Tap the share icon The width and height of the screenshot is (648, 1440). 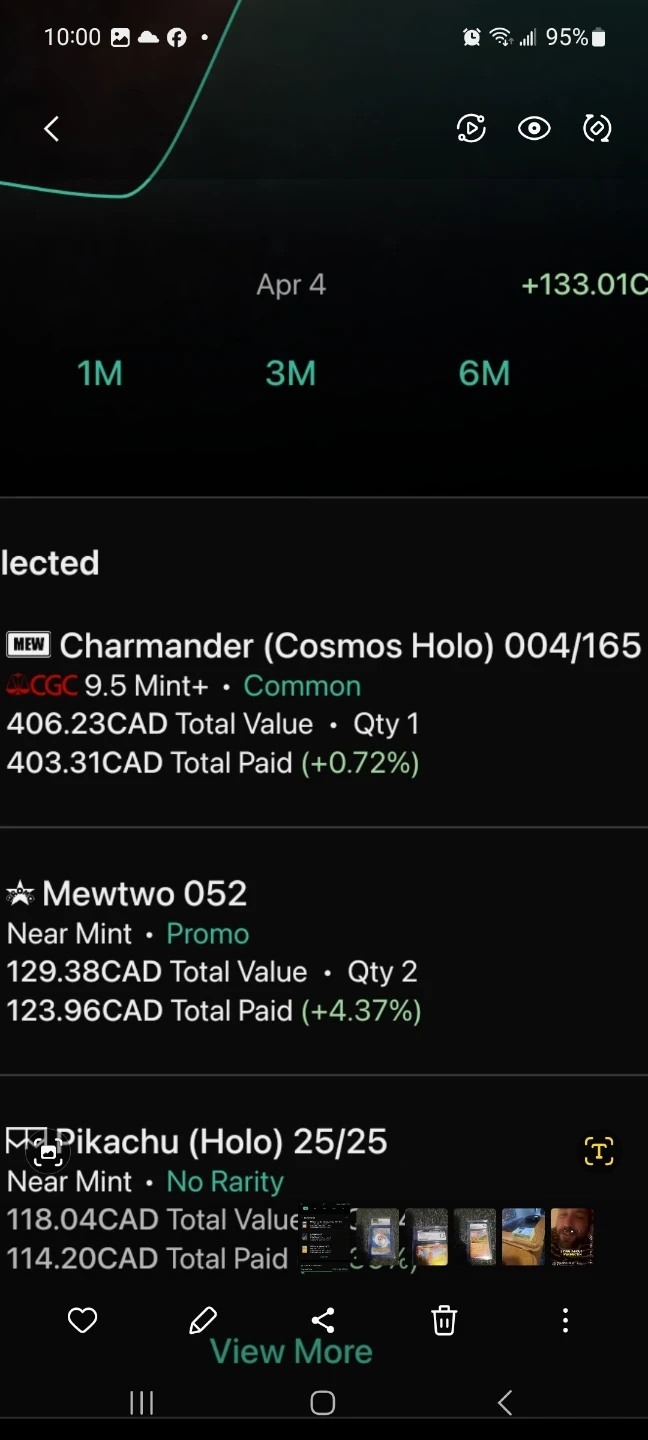pos(323,1321)
